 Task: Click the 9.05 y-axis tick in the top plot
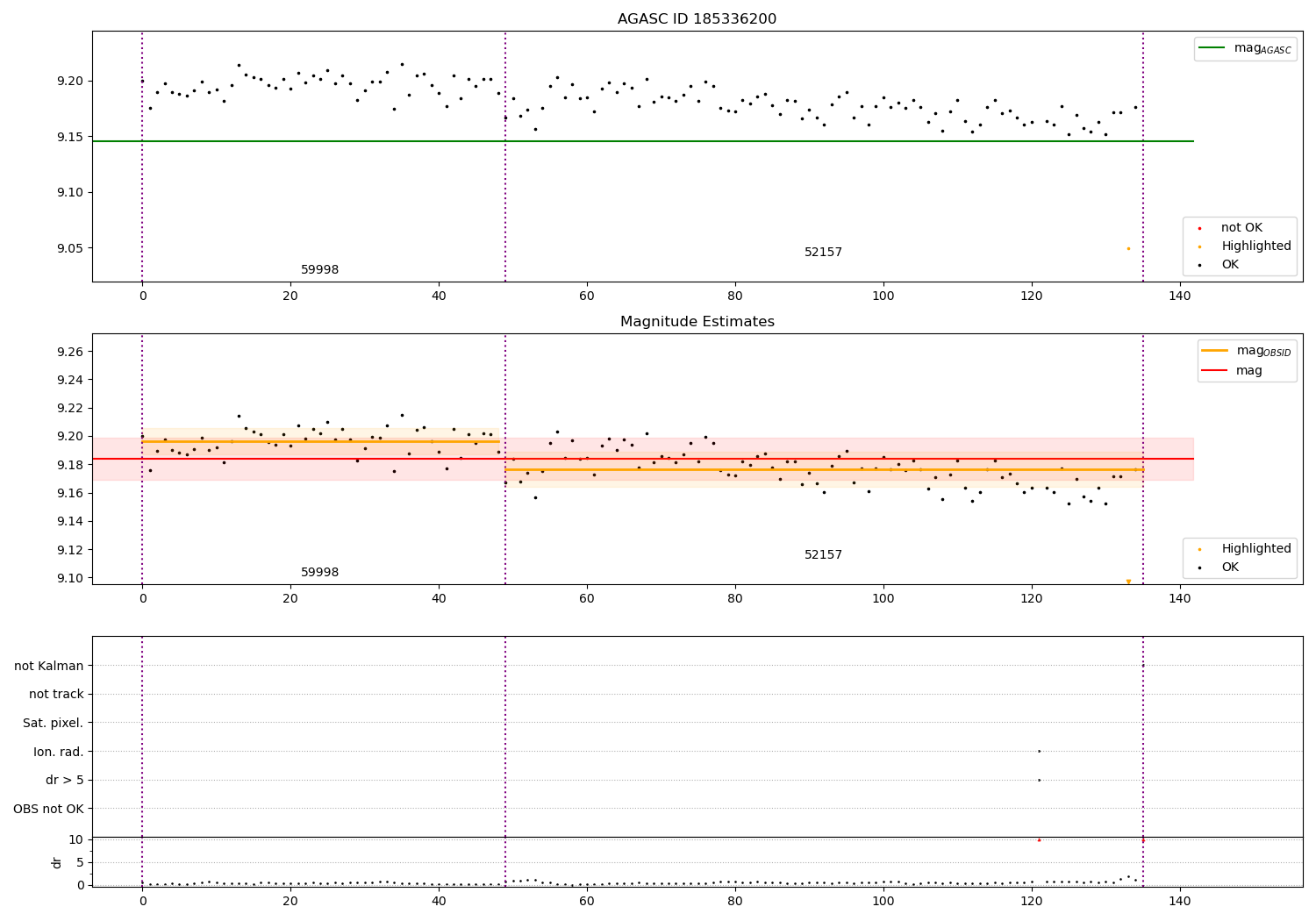(x=71, y=248)
